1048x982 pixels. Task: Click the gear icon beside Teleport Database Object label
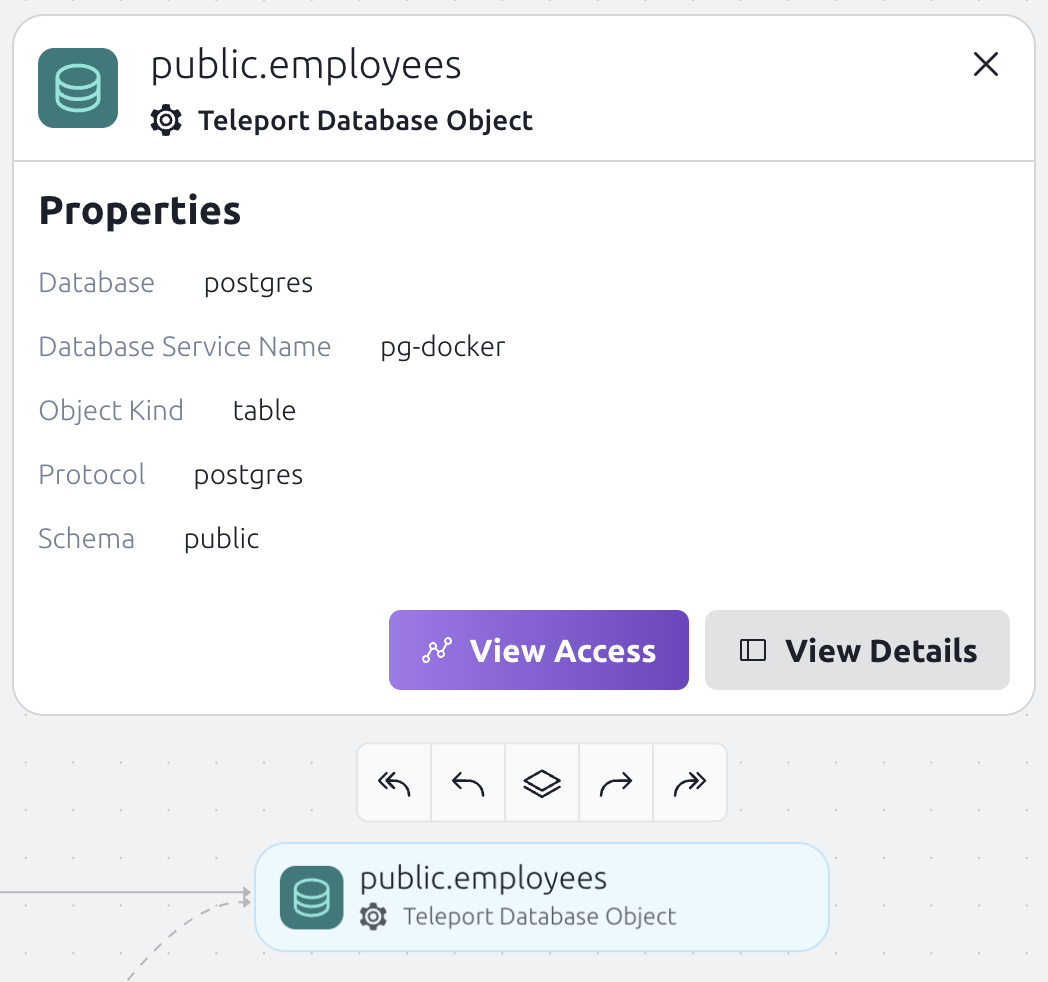tap(165, 120)
